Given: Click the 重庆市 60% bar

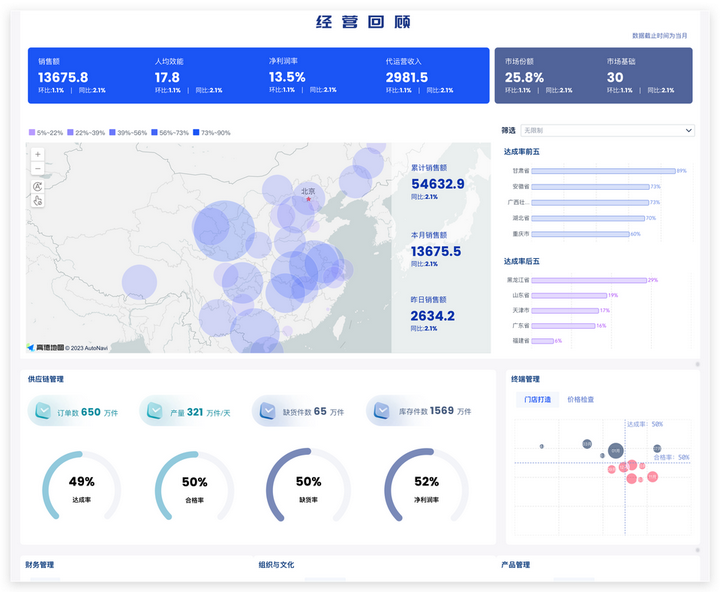Looking at the screenshot, I should (580, 234).
